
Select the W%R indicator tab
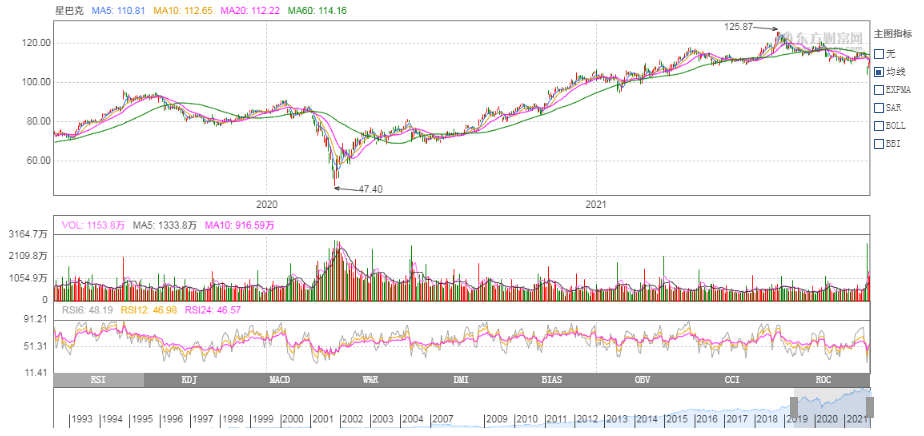click(x=371, y=380)
